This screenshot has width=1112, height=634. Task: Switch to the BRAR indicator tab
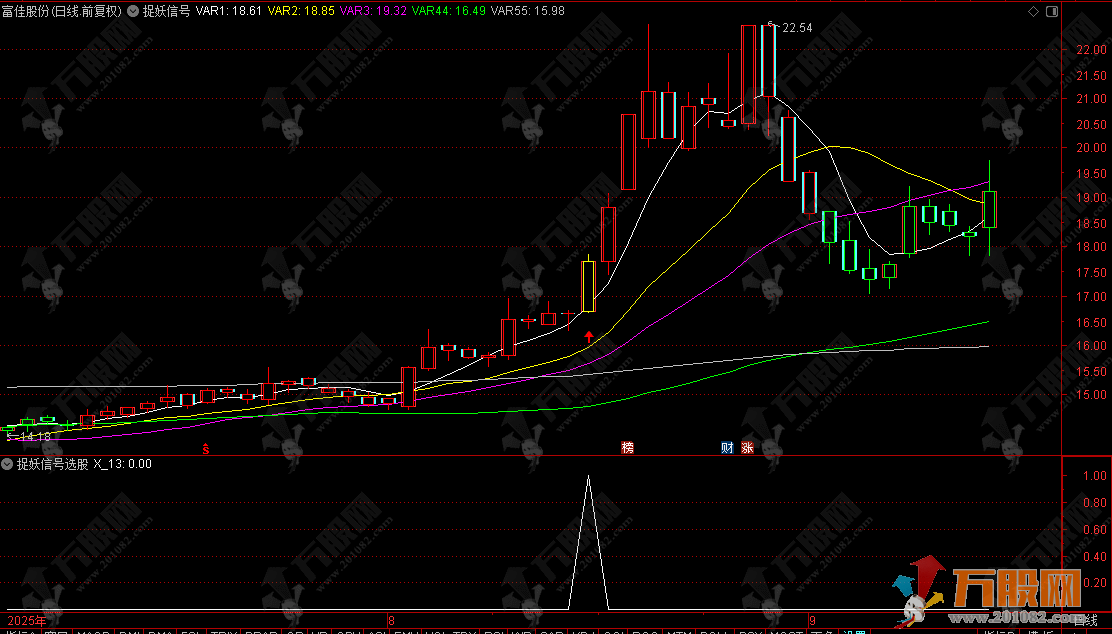(x=261, y=630)
